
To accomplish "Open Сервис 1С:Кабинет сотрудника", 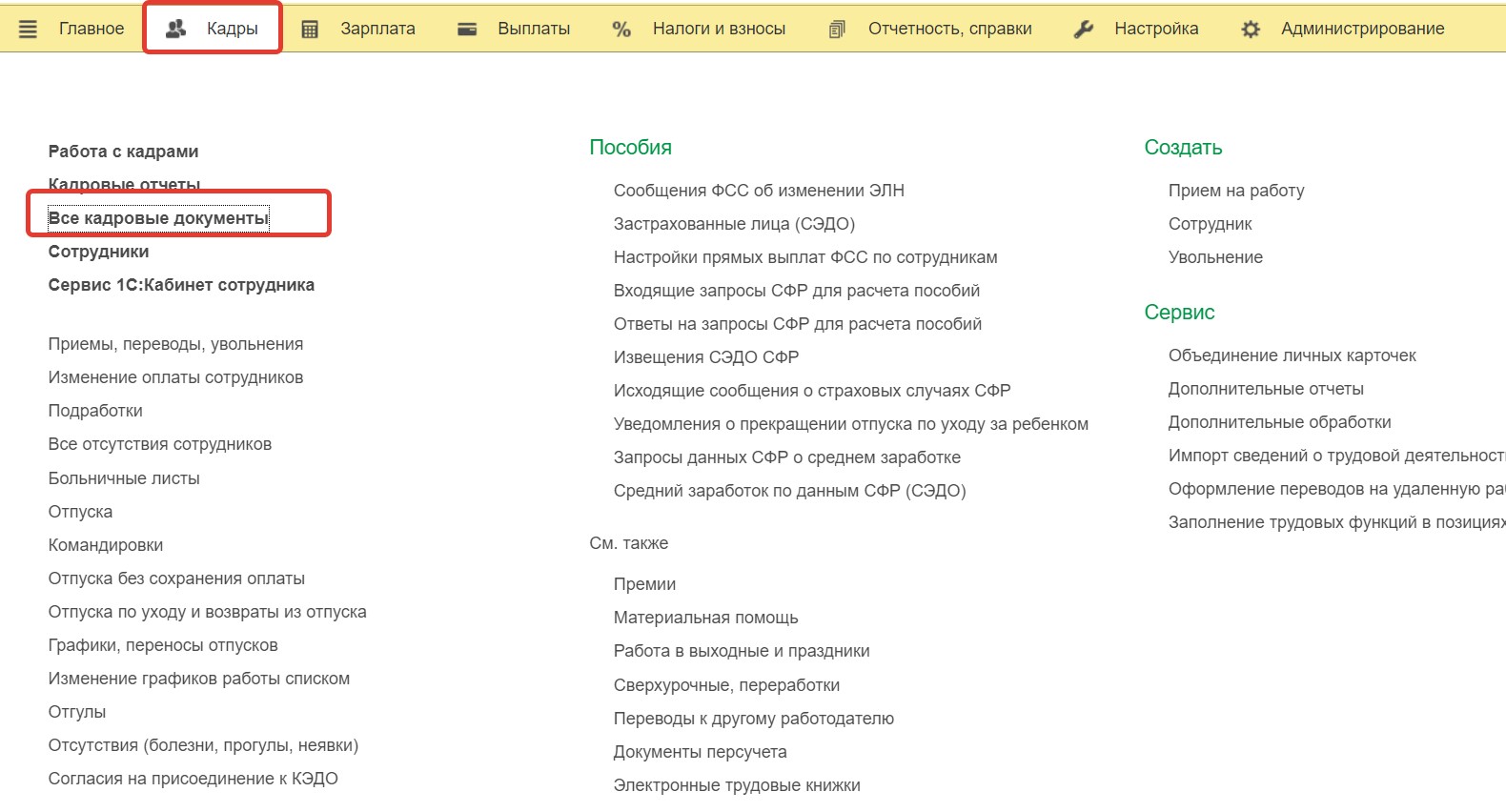I will [181, 285].
